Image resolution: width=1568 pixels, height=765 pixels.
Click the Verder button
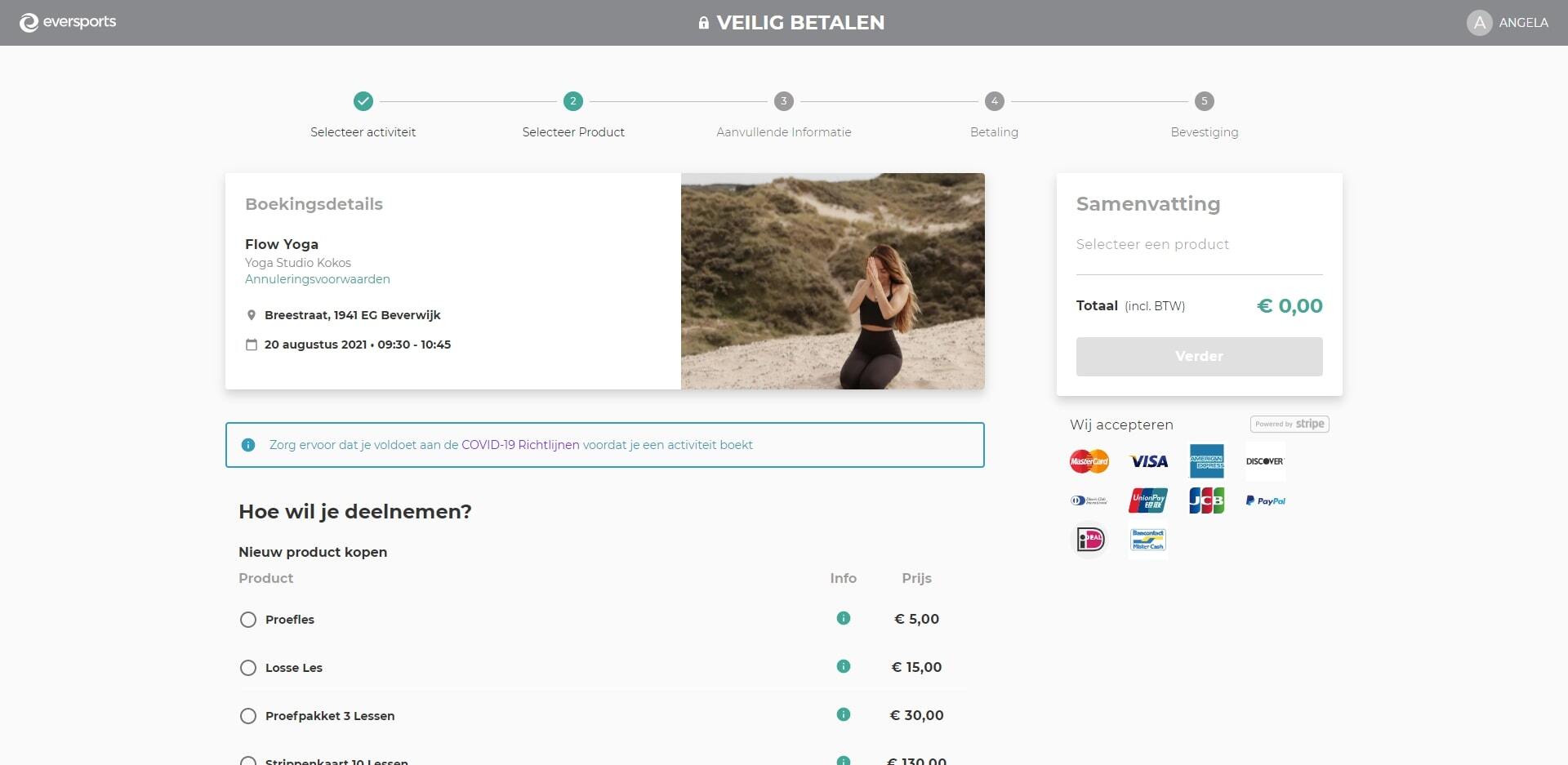pyautogui.click(x=1199, y=357)
